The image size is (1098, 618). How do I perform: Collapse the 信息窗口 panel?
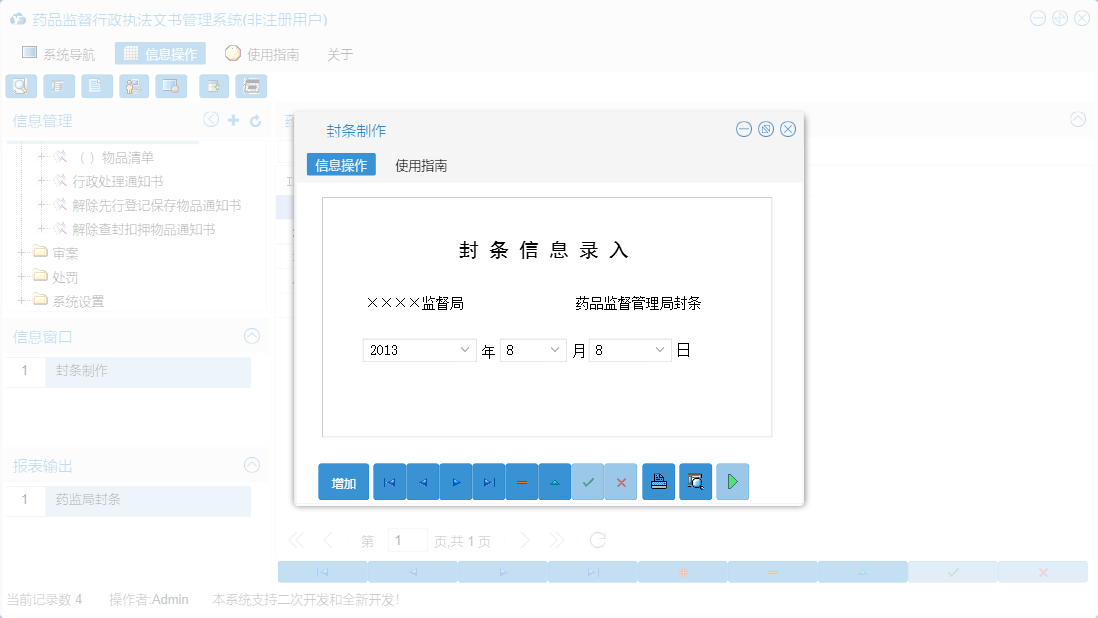251,336
